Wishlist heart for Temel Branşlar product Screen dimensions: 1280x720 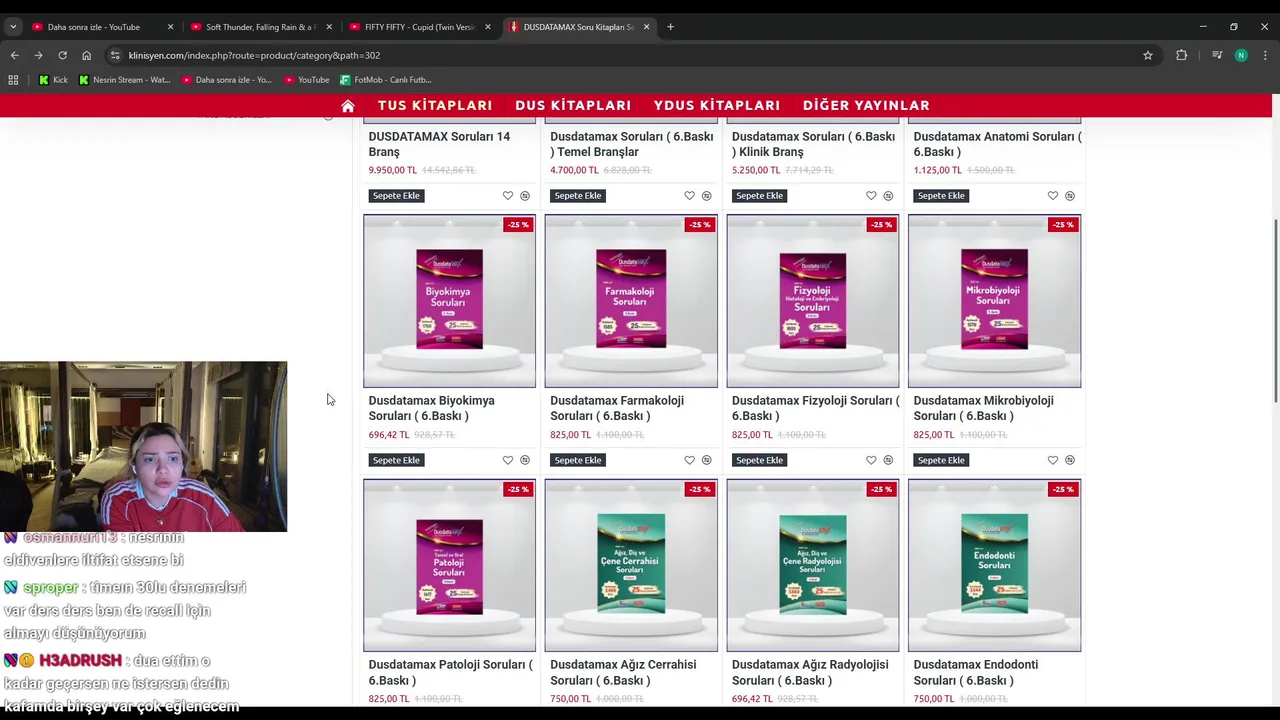pos(689,196)
